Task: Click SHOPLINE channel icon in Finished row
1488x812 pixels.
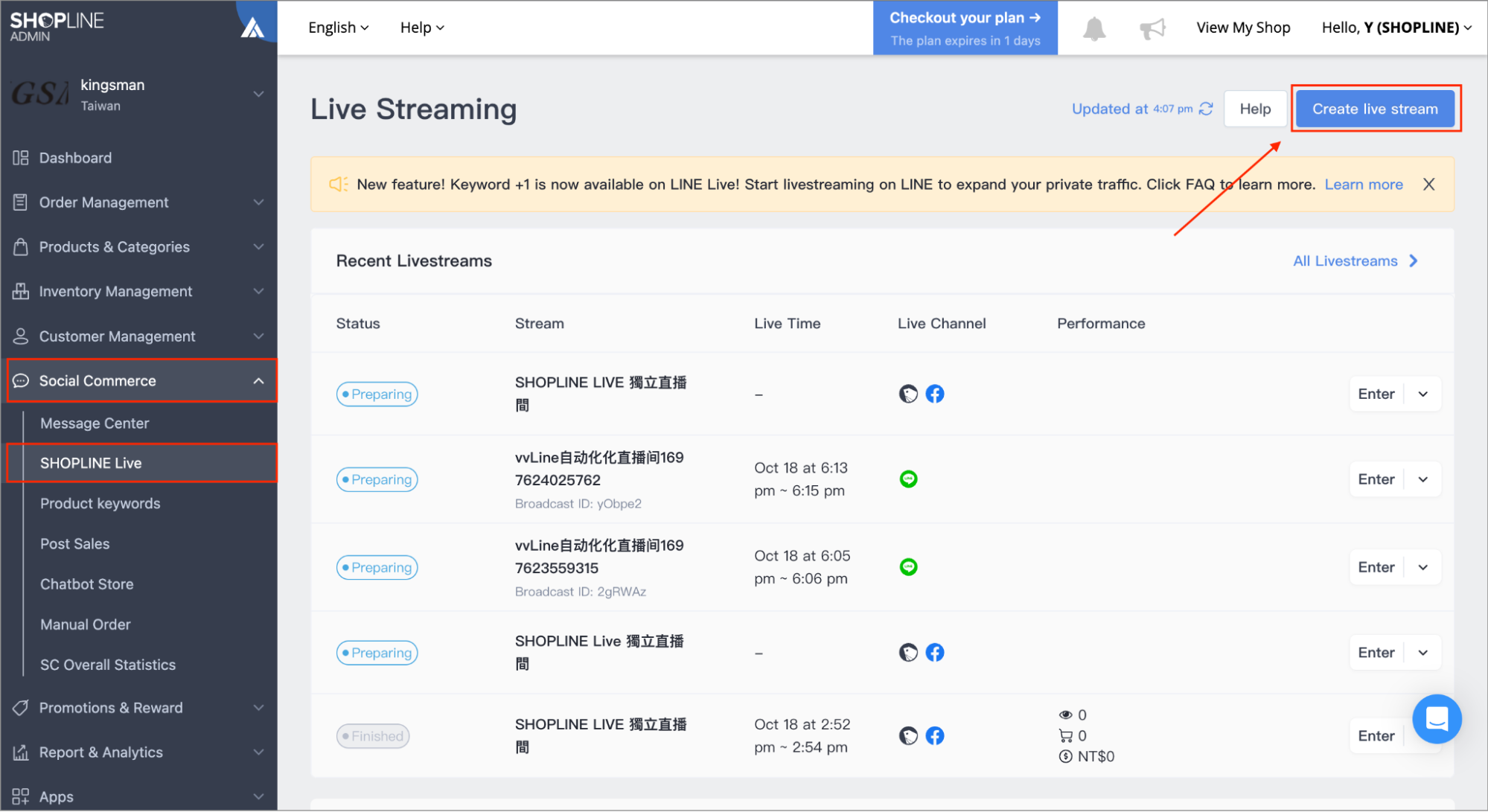Action: 908,736
